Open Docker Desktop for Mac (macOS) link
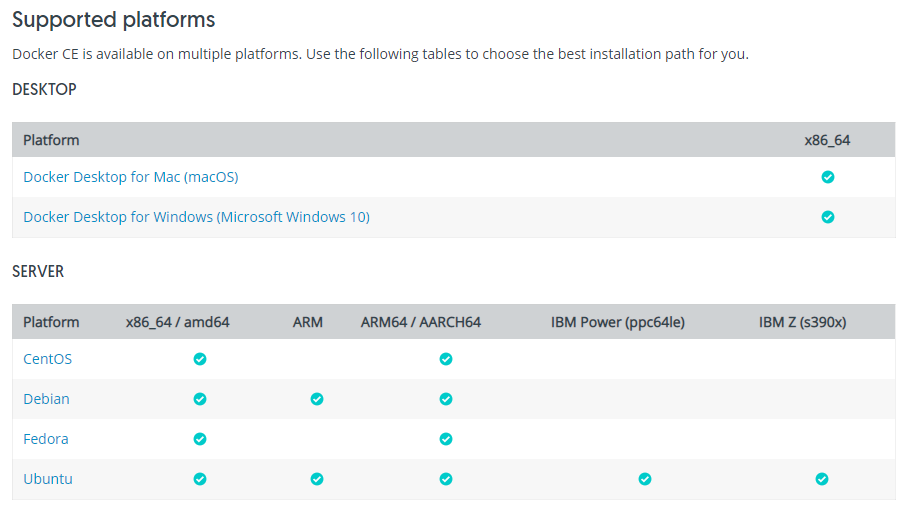 pos(130,177)
